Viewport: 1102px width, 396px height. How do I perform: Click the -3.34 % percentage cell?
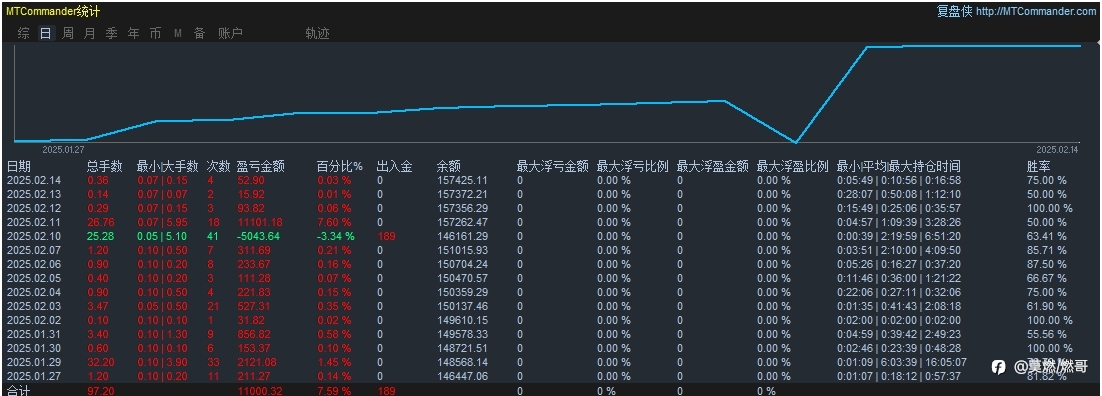pyautogui.click(x=336, y=236)
